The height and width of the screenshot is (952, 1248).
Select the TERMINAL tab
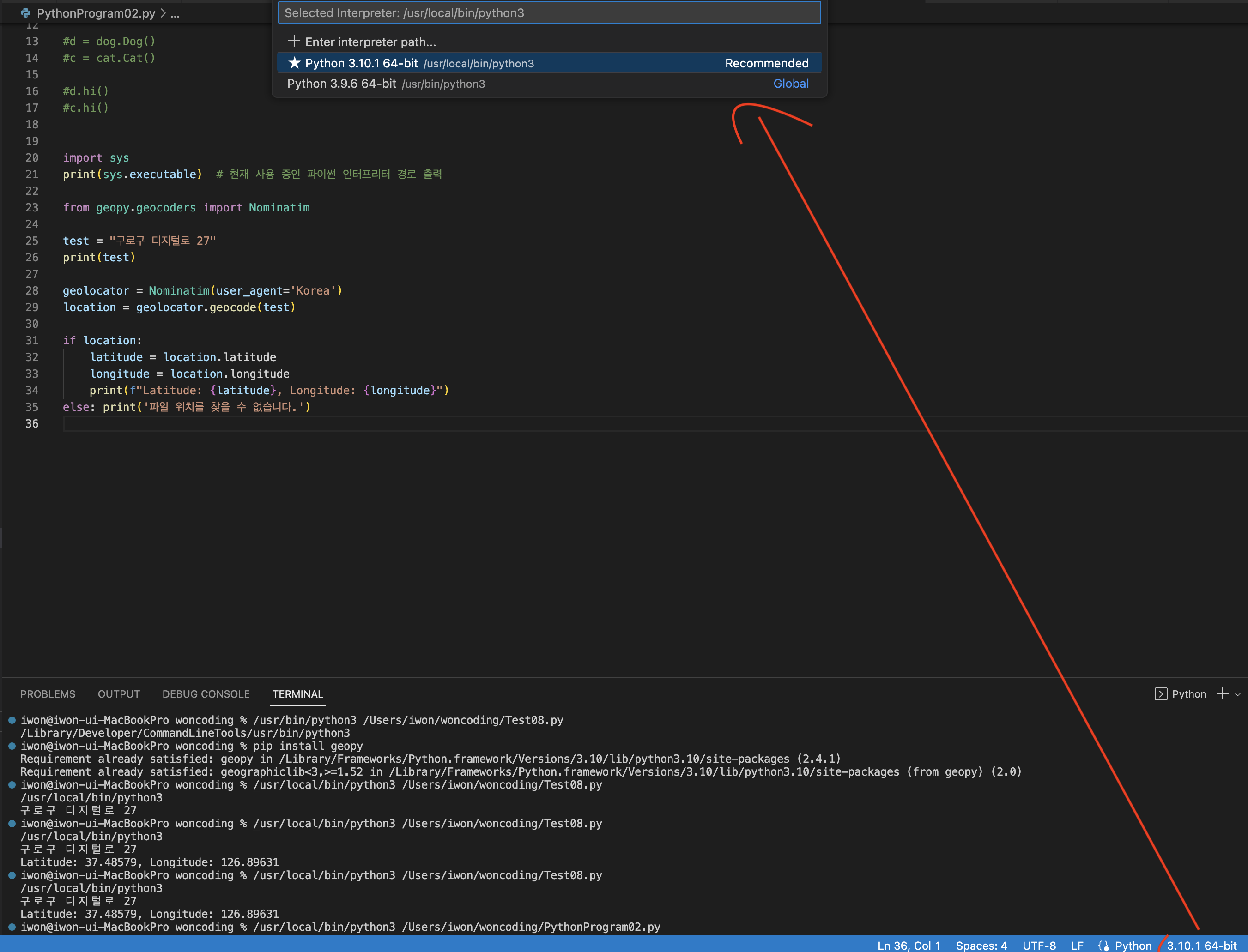297,694
